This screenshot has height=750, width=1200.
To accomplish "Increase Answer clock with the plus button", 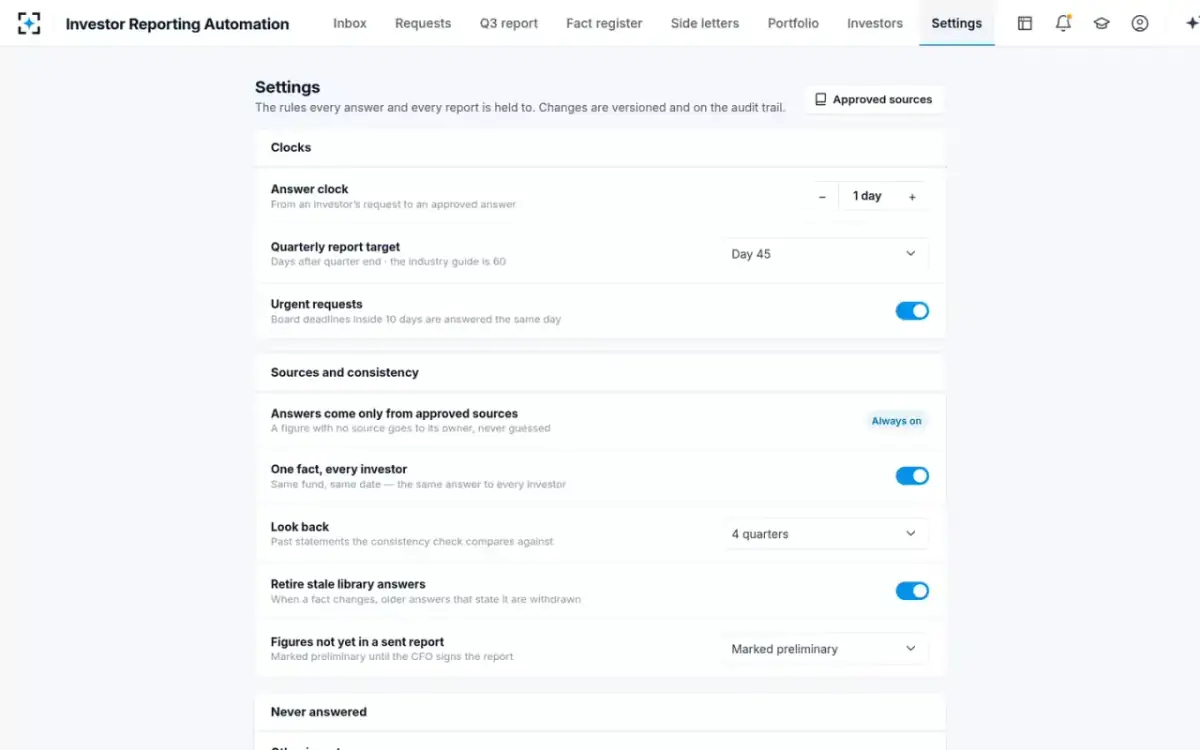I will (x=912, y=197).
